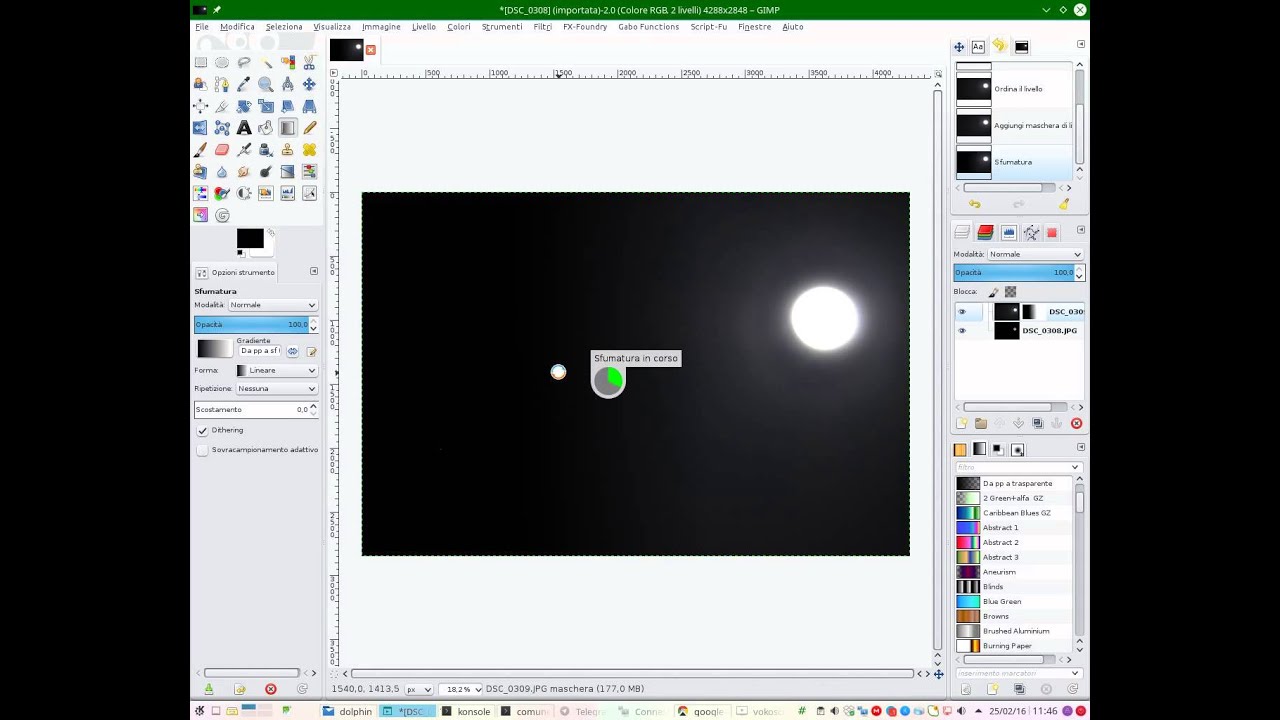Select the Clone stamp tool
This screenshot has height=720, width=1280.
click(288, 150)
